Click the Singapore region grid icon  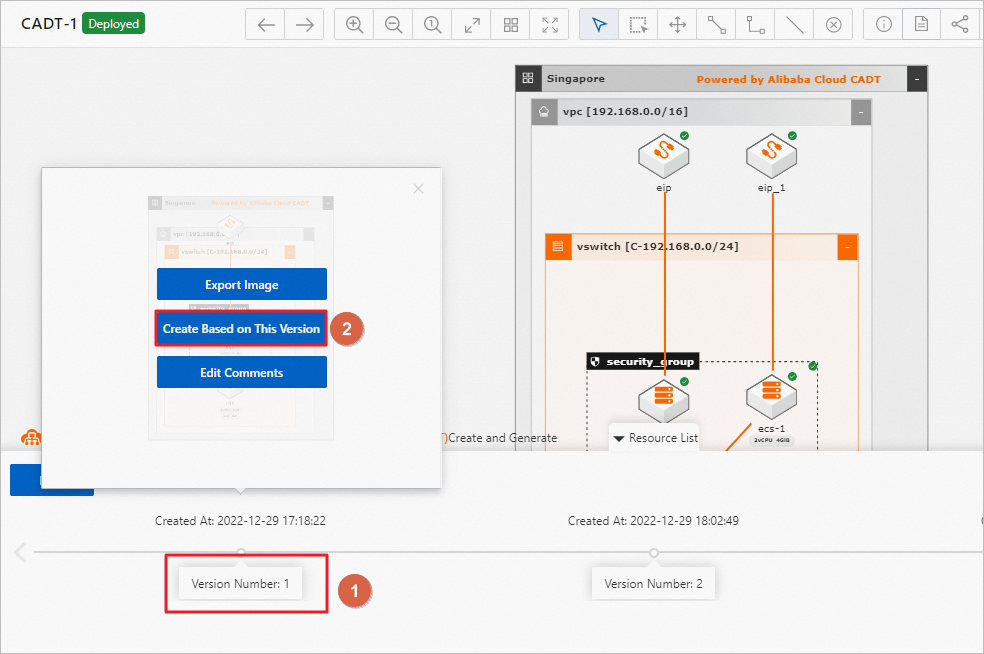[x=528, y=78]
